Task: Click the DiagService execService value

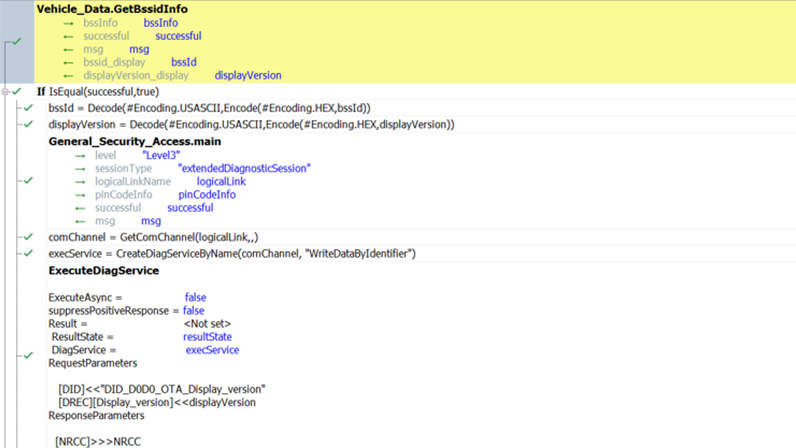Action: pos(212,350)
